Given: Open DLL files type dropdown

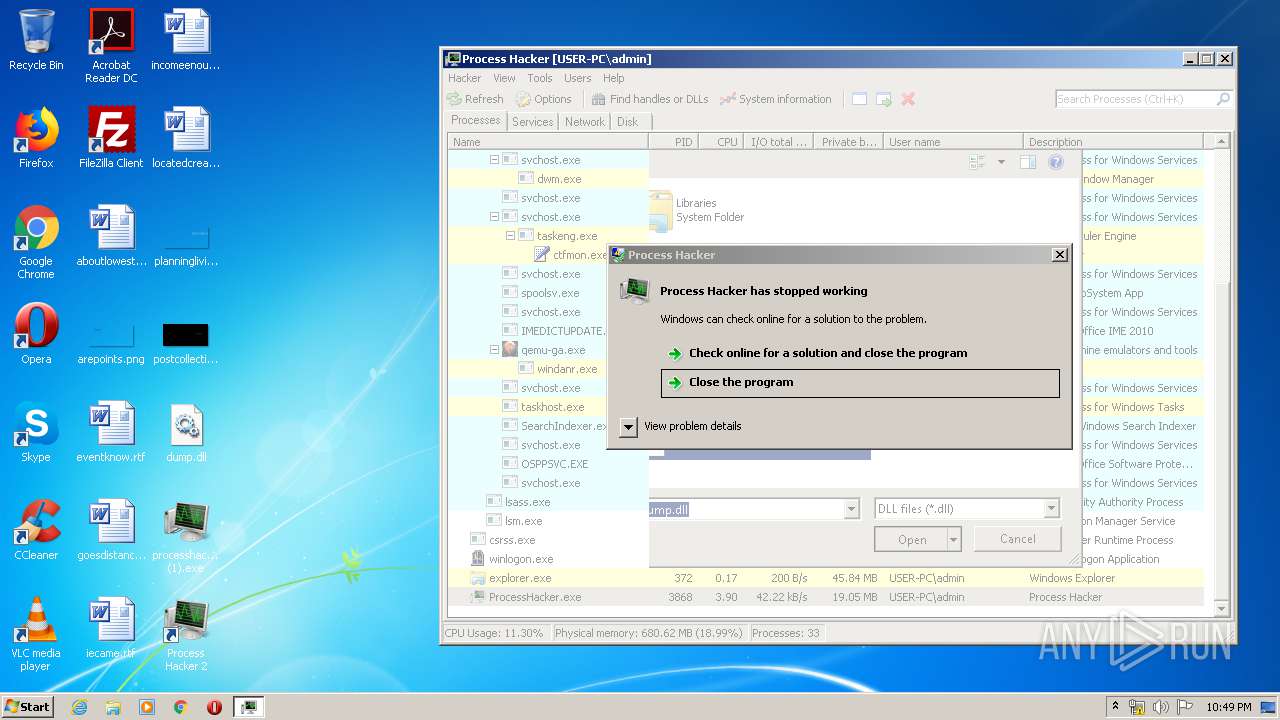Looking at the screenshot, I should point(1051,509).
